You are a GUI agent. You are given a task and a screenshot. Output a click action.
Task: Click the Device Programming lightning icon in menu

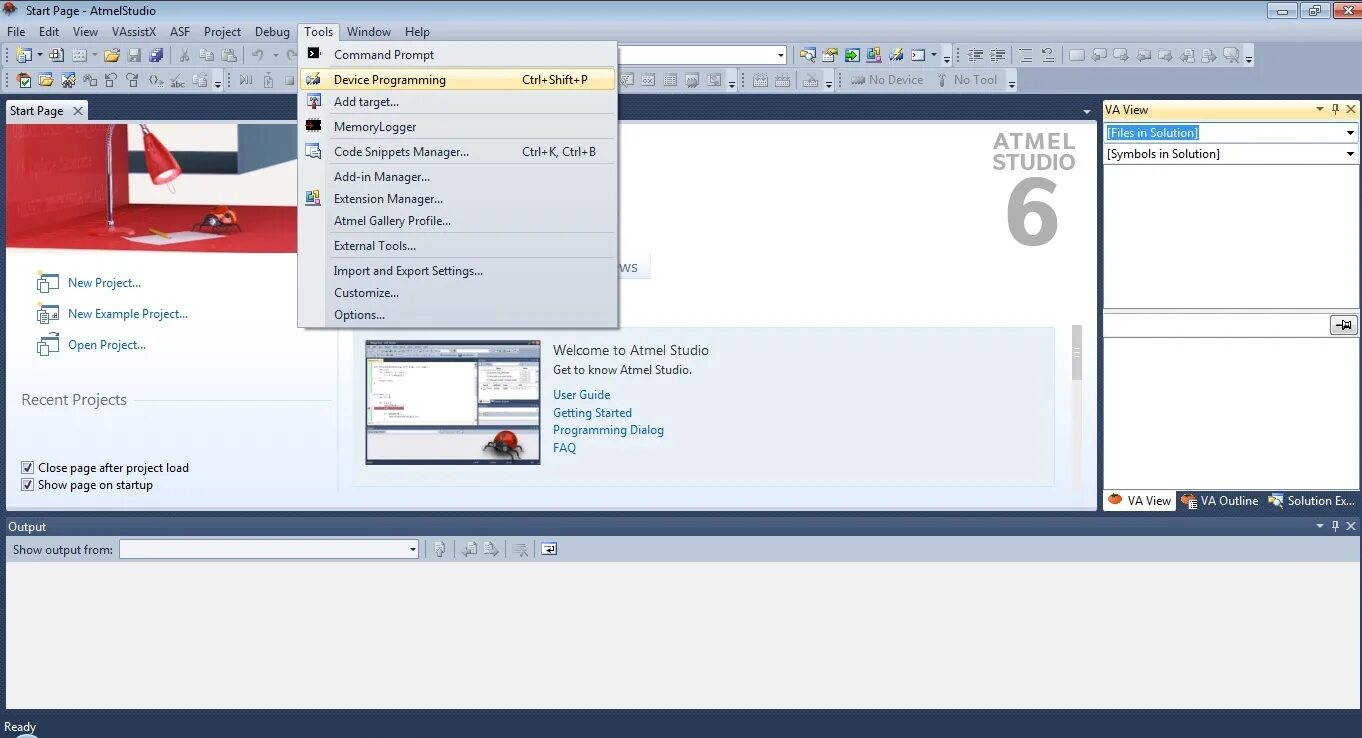pos(314,79)
